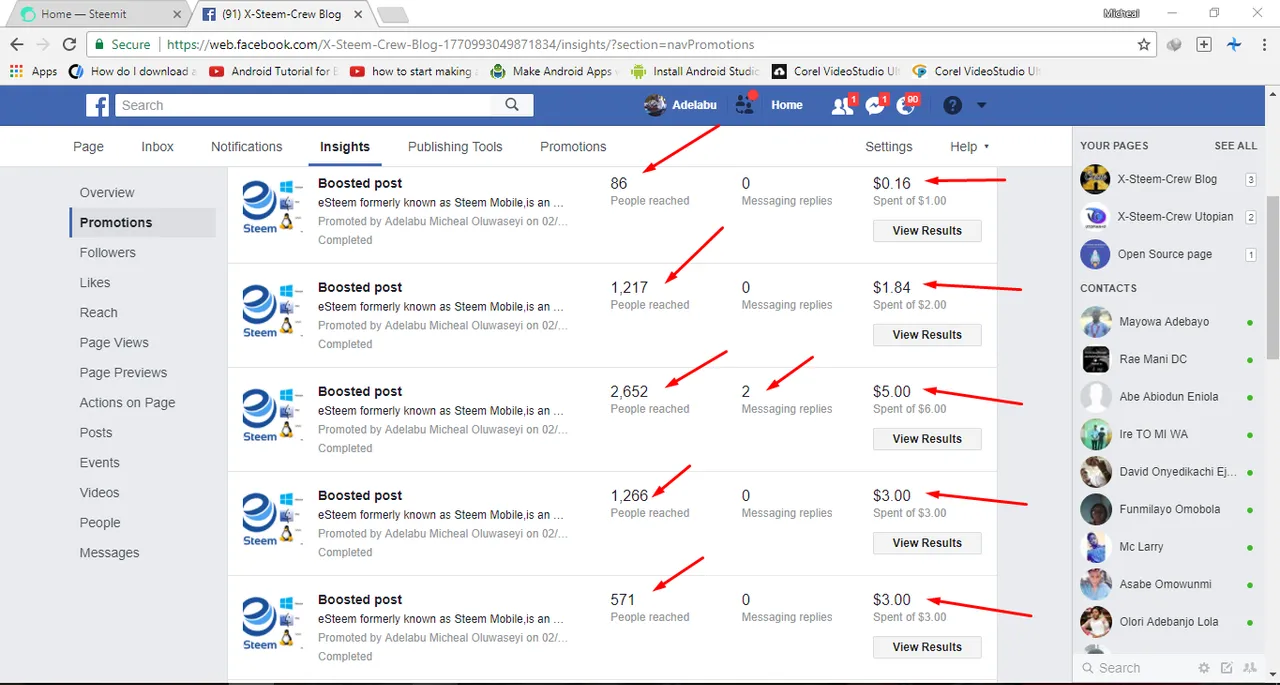View Results for the $1.84 boosted post

(x=927, y=335)
